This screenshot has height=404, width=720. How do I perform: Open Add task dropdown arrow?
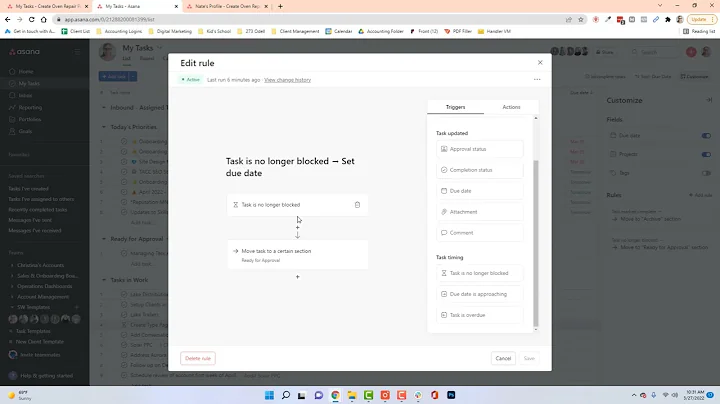tap(133, 77)
